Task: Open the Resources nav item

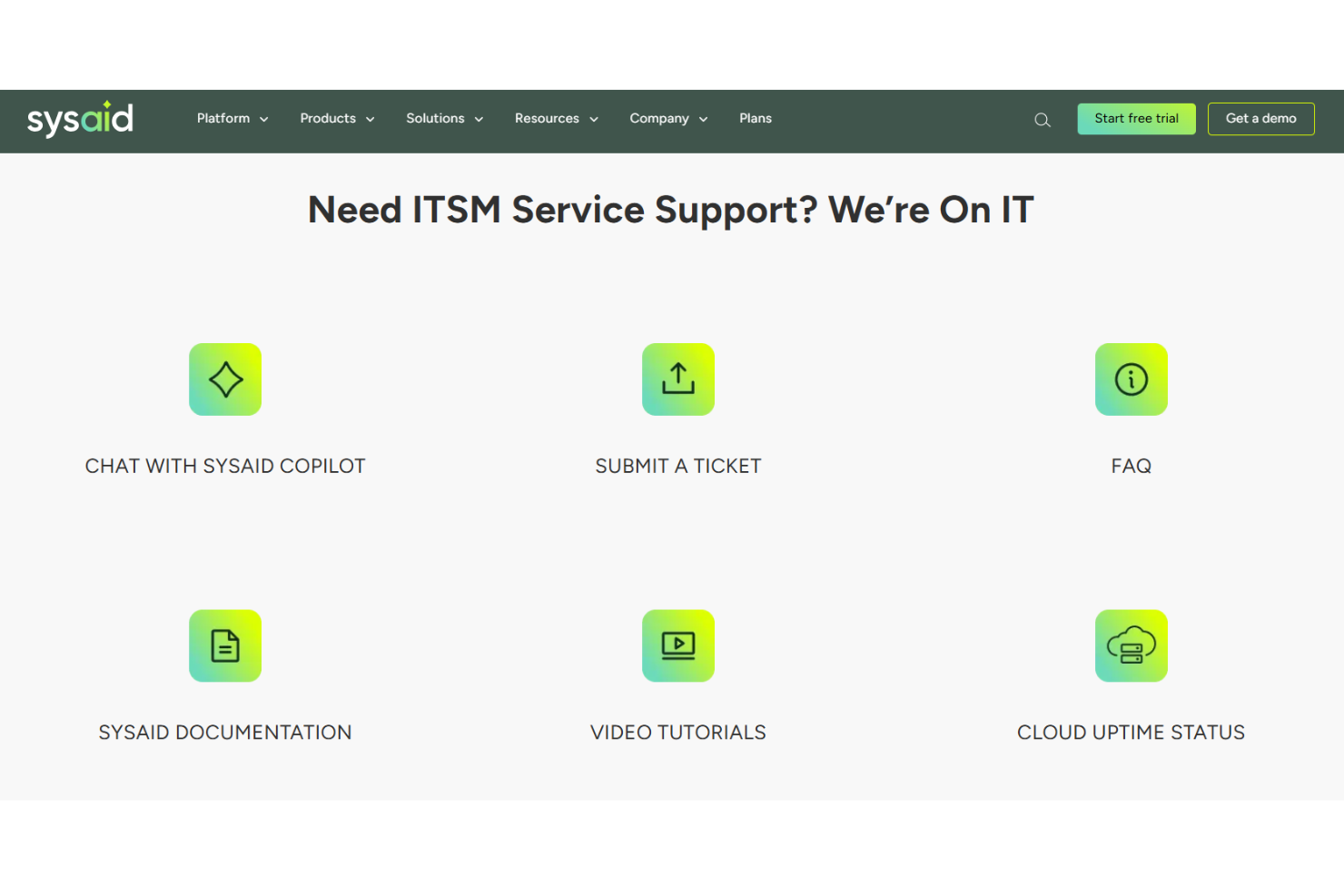Action: 547,118
